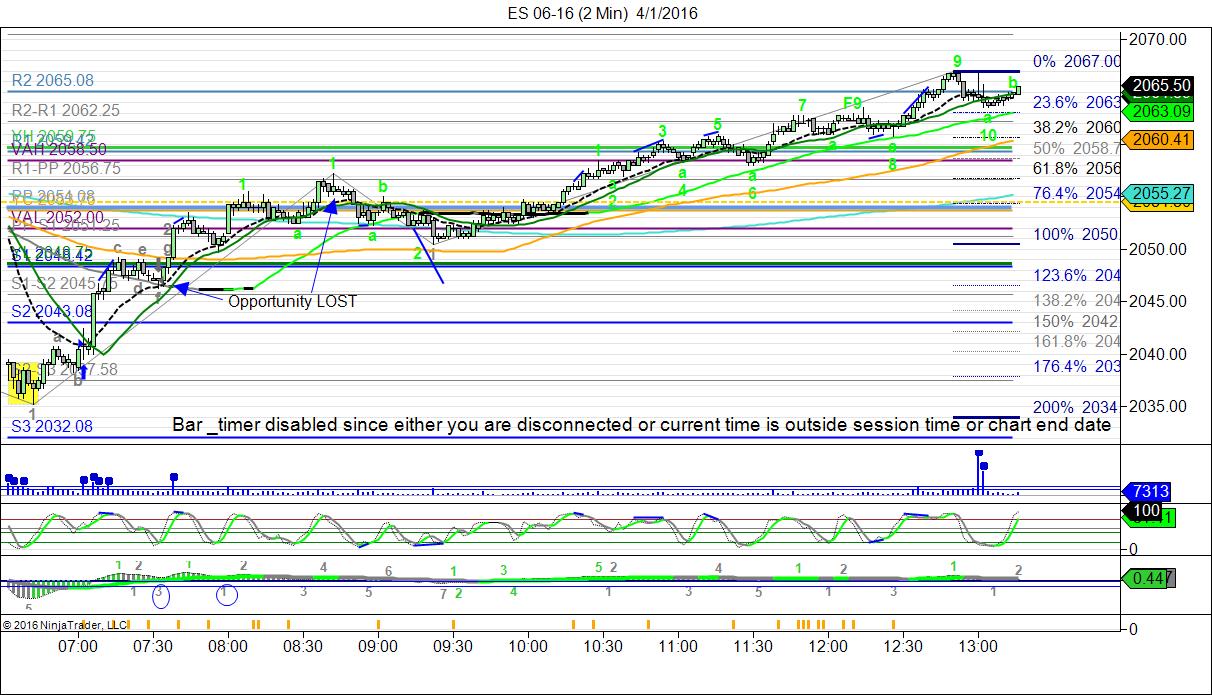Click the Bar _timer disabled message text
Image resolution: width=1212 pixels, height=695 pixels.
pos(641,425)
